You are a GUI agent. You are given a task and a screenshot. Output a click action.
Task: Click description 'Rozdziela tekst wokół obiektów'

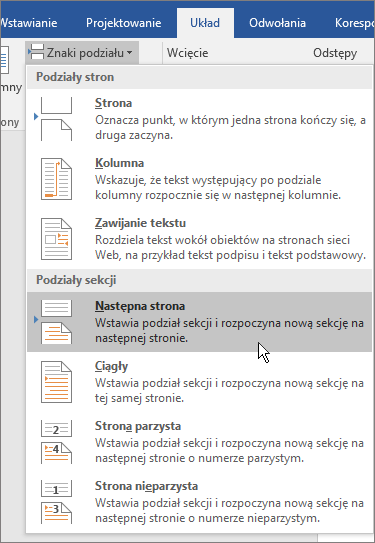pyautogui.click(x=222, y=240)
